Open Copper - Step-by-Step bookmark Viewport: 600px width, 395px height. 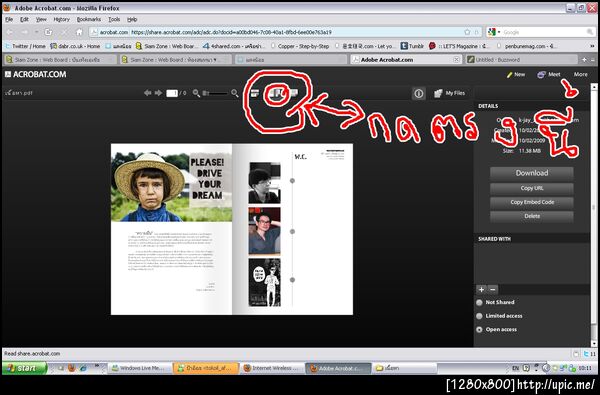300,46
